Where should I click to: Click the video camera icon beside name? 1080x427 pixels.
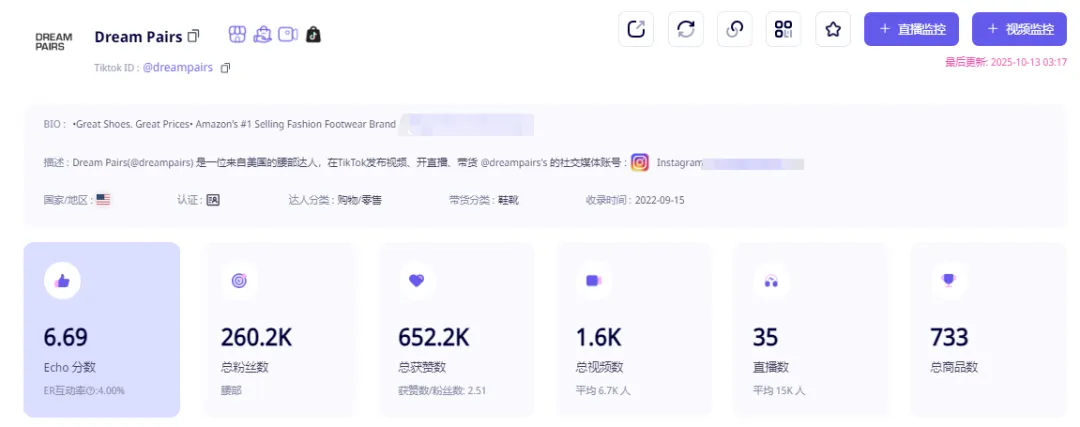coord(288,35)
